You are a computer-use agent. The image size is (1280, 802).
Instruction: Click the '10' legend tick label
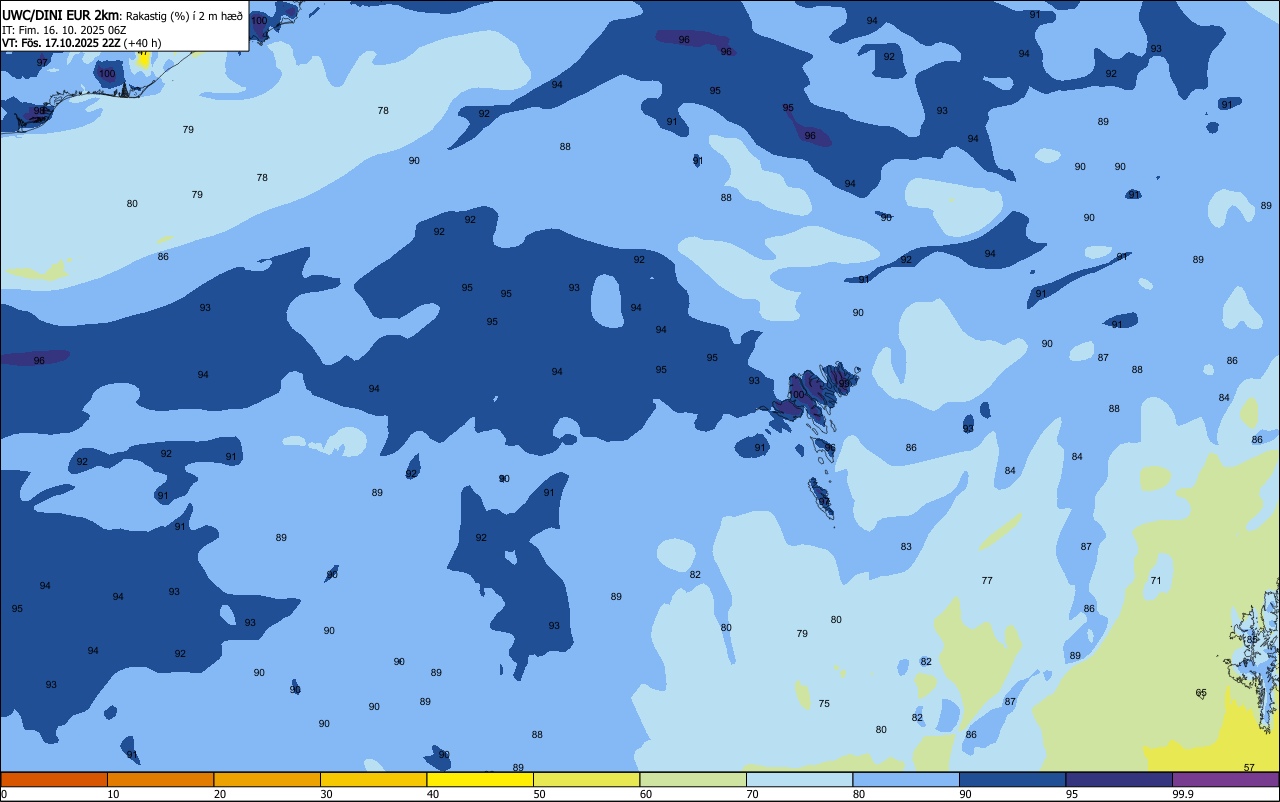coord(113,794)
